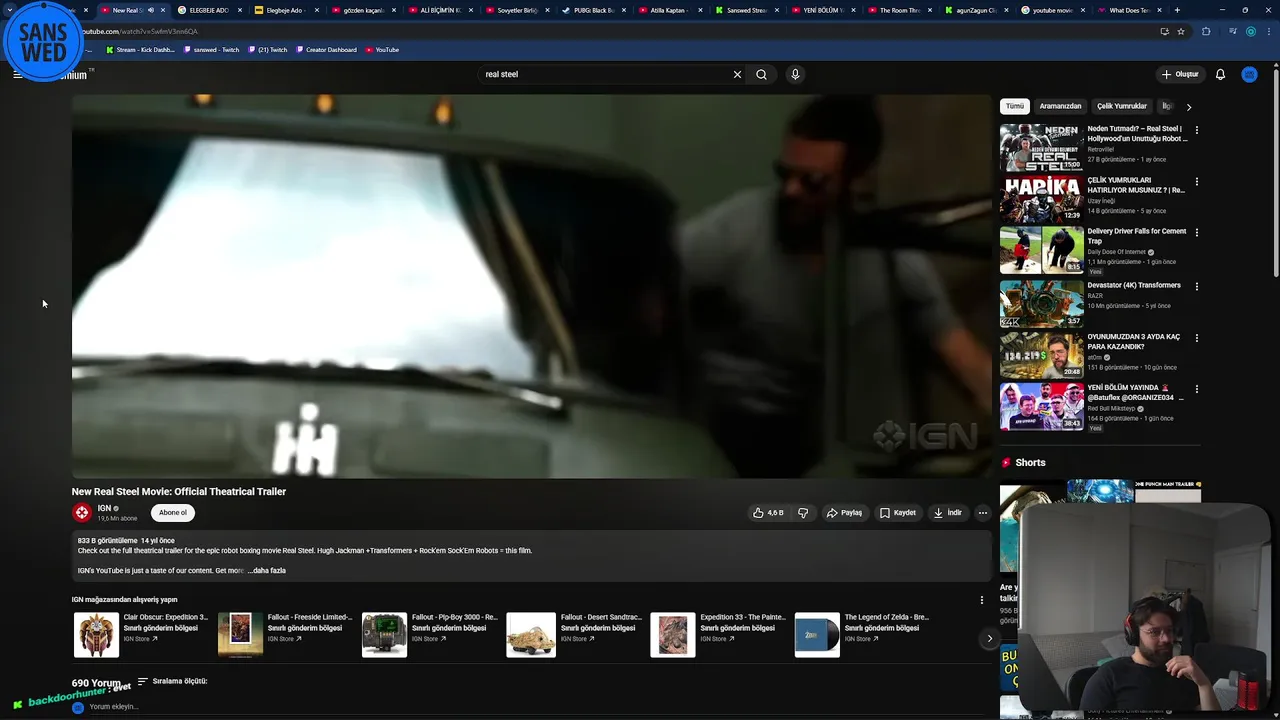This screenshot has width=1280, height=720.
Task: Open the notifications bell
Action: click(1220, 74)
